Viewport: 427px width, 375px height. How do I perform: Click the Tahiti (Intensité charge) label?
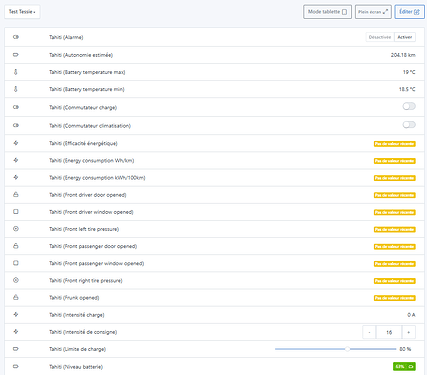77,315
